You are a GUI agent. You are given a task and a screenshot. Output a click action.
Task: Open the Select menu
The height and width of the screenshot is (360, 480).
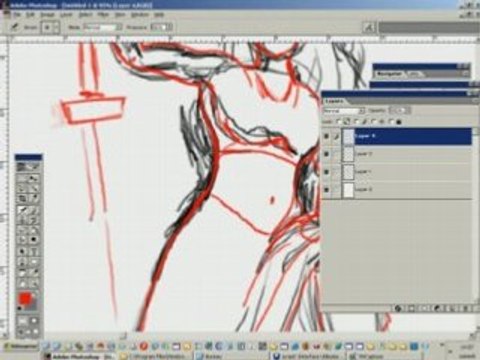click(x=85, y=15)
